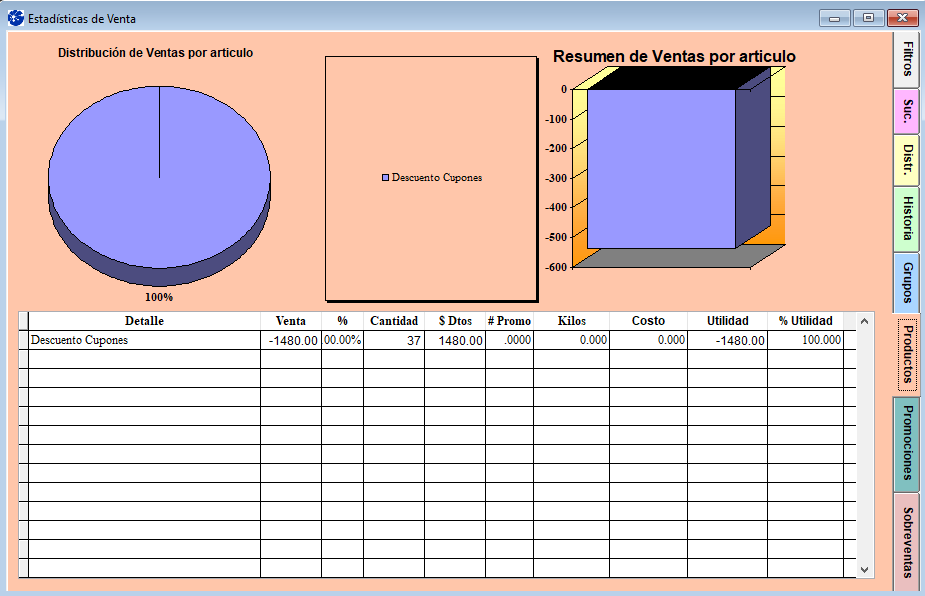Open the Filtros tab
The width and height of the screenshot is (925, 596).
[x=907, y=59]
